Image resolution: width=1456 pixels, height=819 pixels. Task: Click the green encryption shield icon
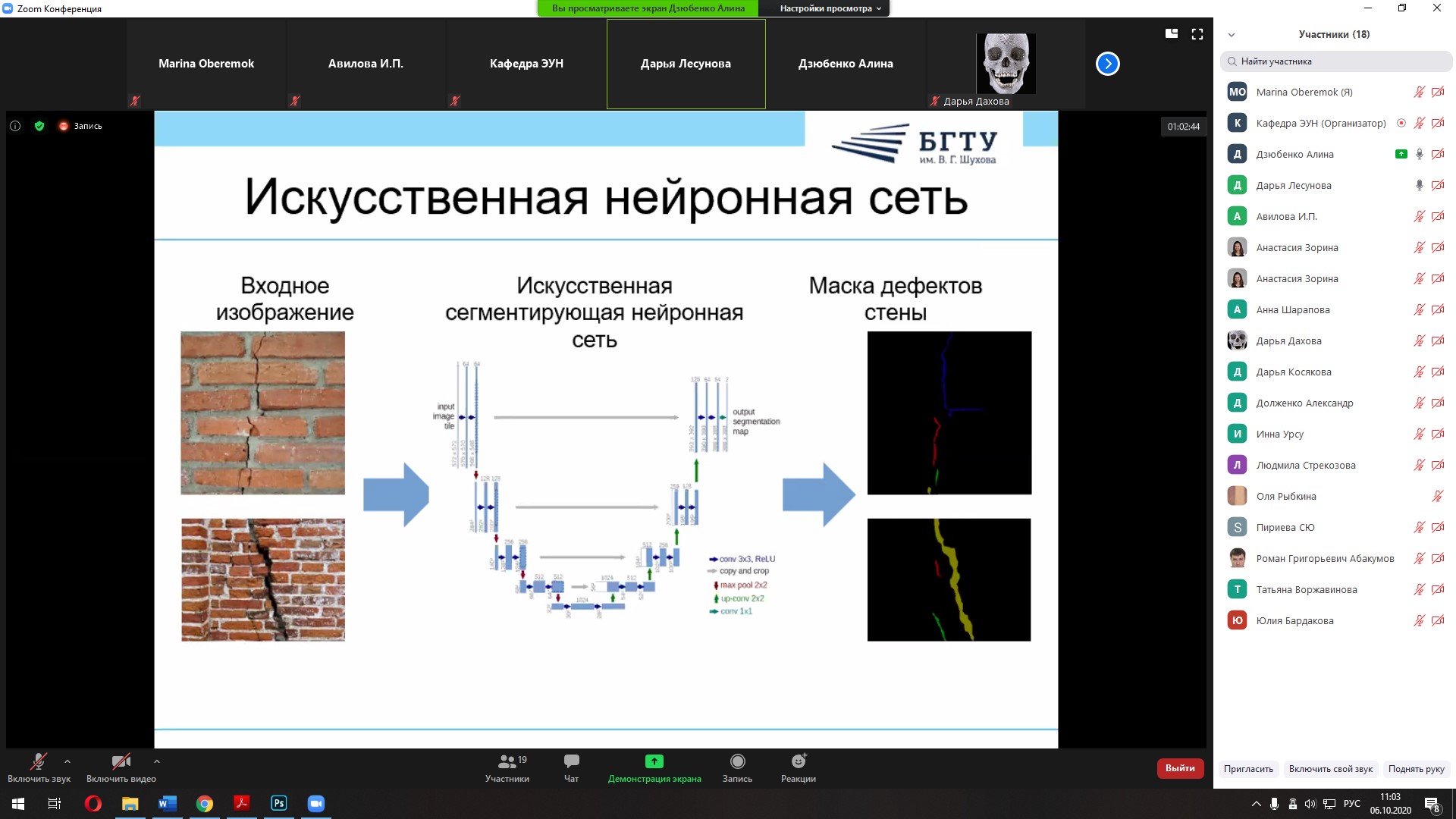click(39, 126)
